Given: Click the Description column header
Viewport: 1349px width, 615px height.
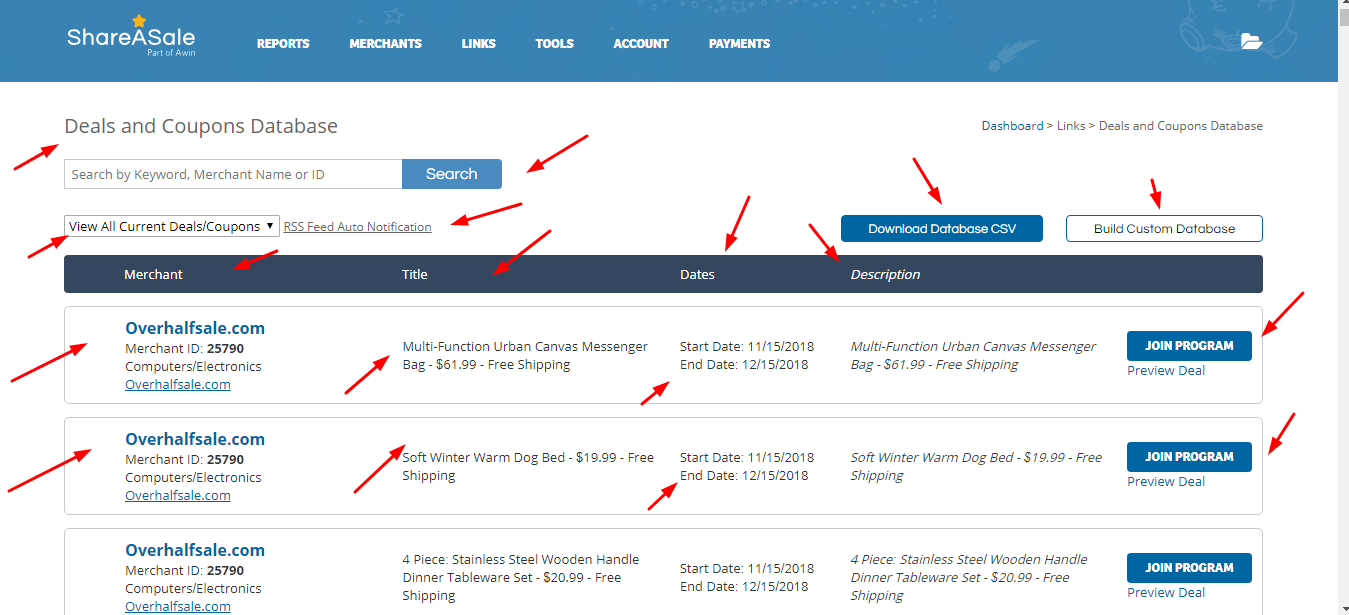Looking at the screenshot, I should pos(885,274).
